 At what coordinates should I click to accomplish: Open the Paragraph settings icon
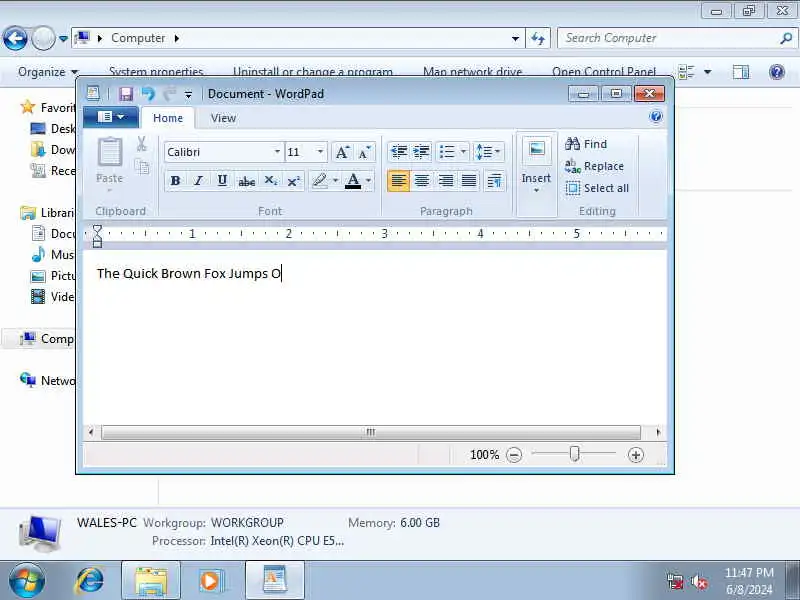pyautogui.click(x=494, y=181)
